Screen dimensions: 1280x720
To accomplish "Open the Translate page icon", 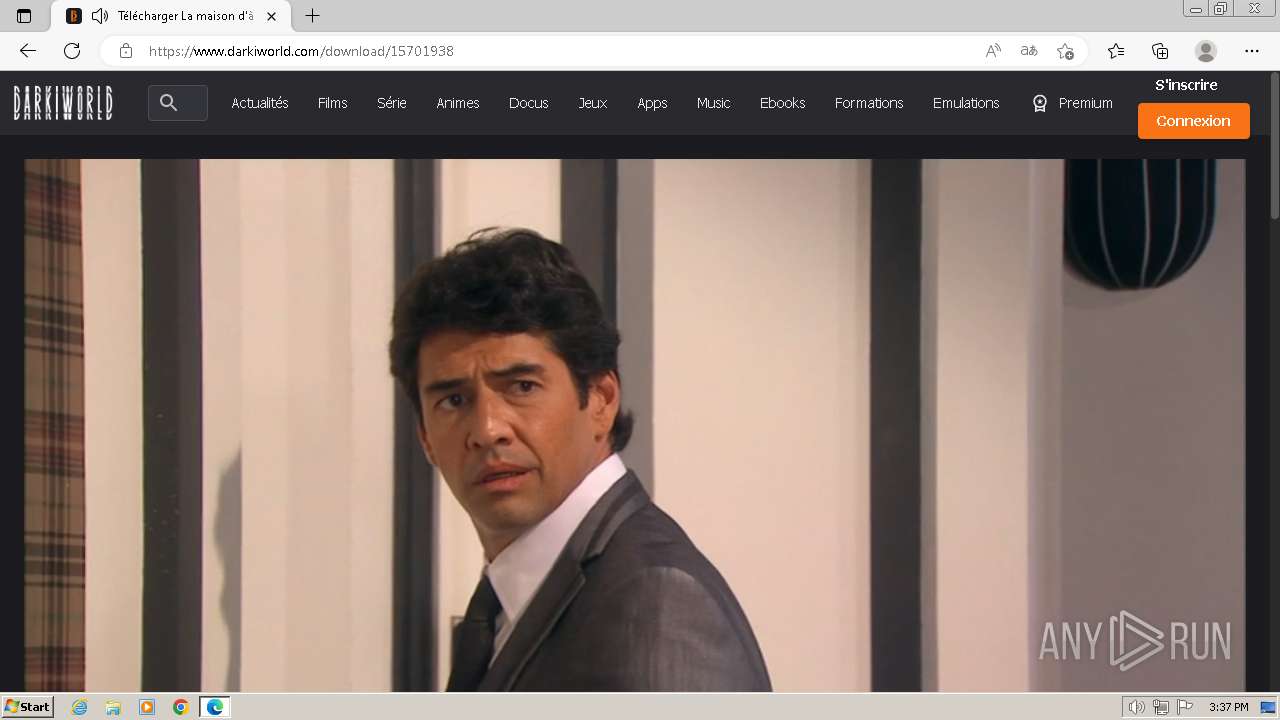I will [x=1029, y=51].
